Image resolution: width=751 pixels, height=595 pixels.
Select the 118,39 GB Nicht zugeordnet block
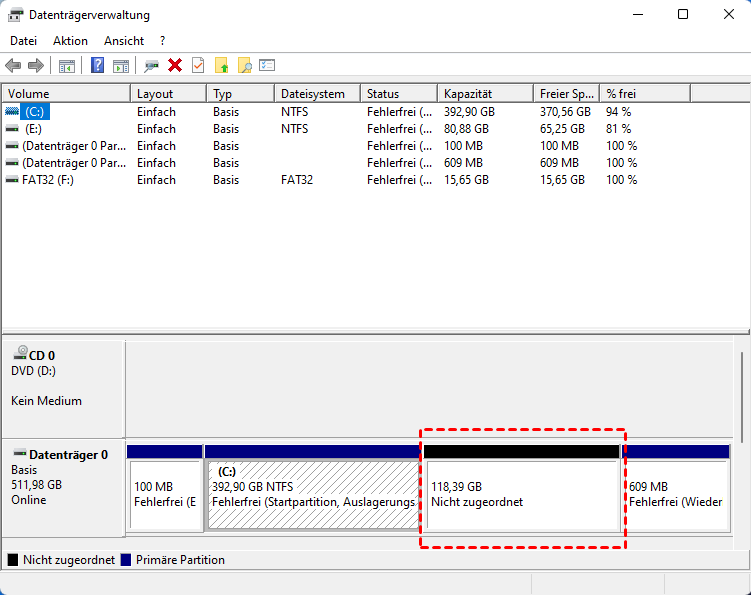click(x=522, y=488)
